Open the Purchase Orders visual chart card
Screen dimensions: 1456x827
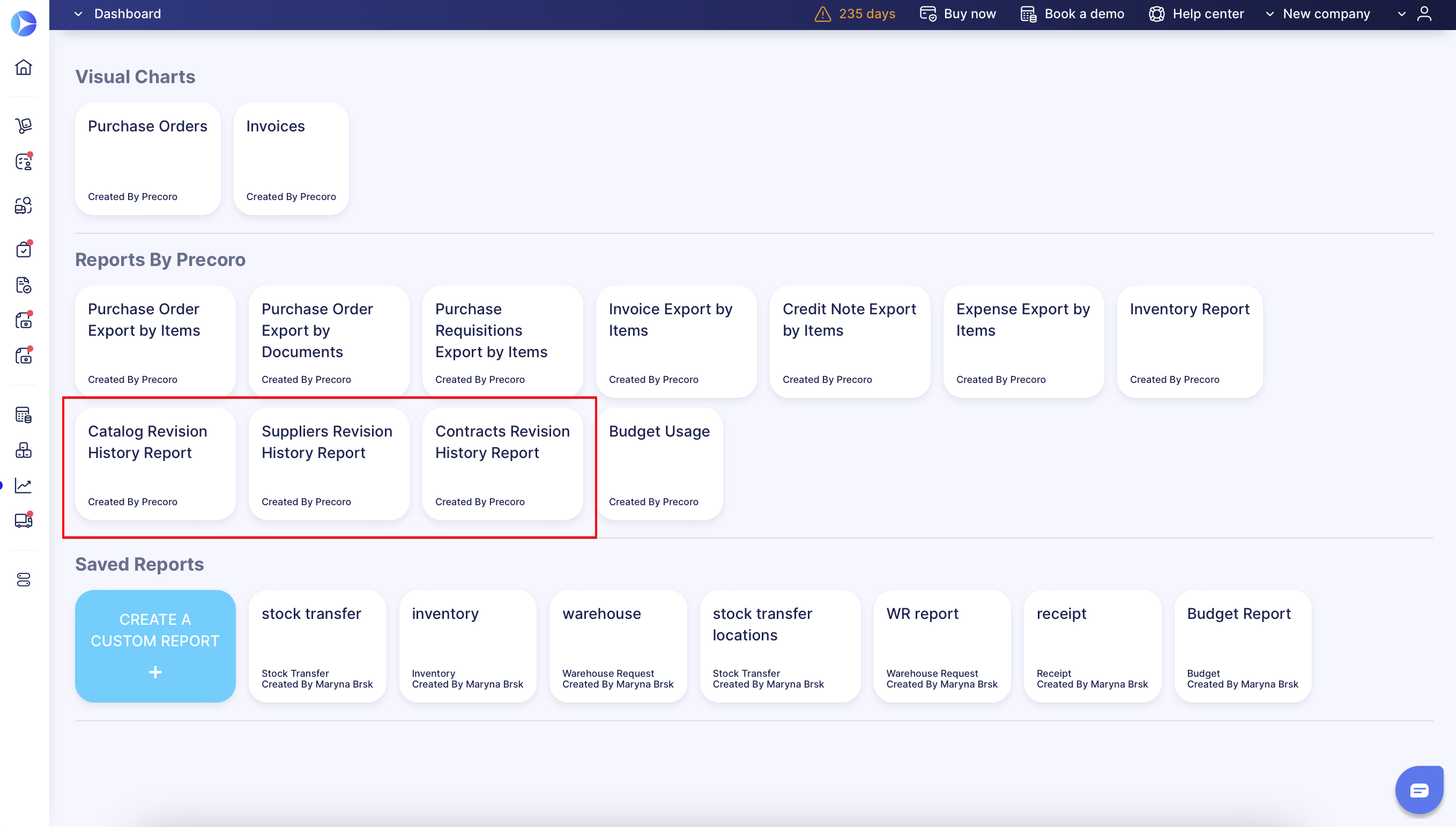[147, 158]
